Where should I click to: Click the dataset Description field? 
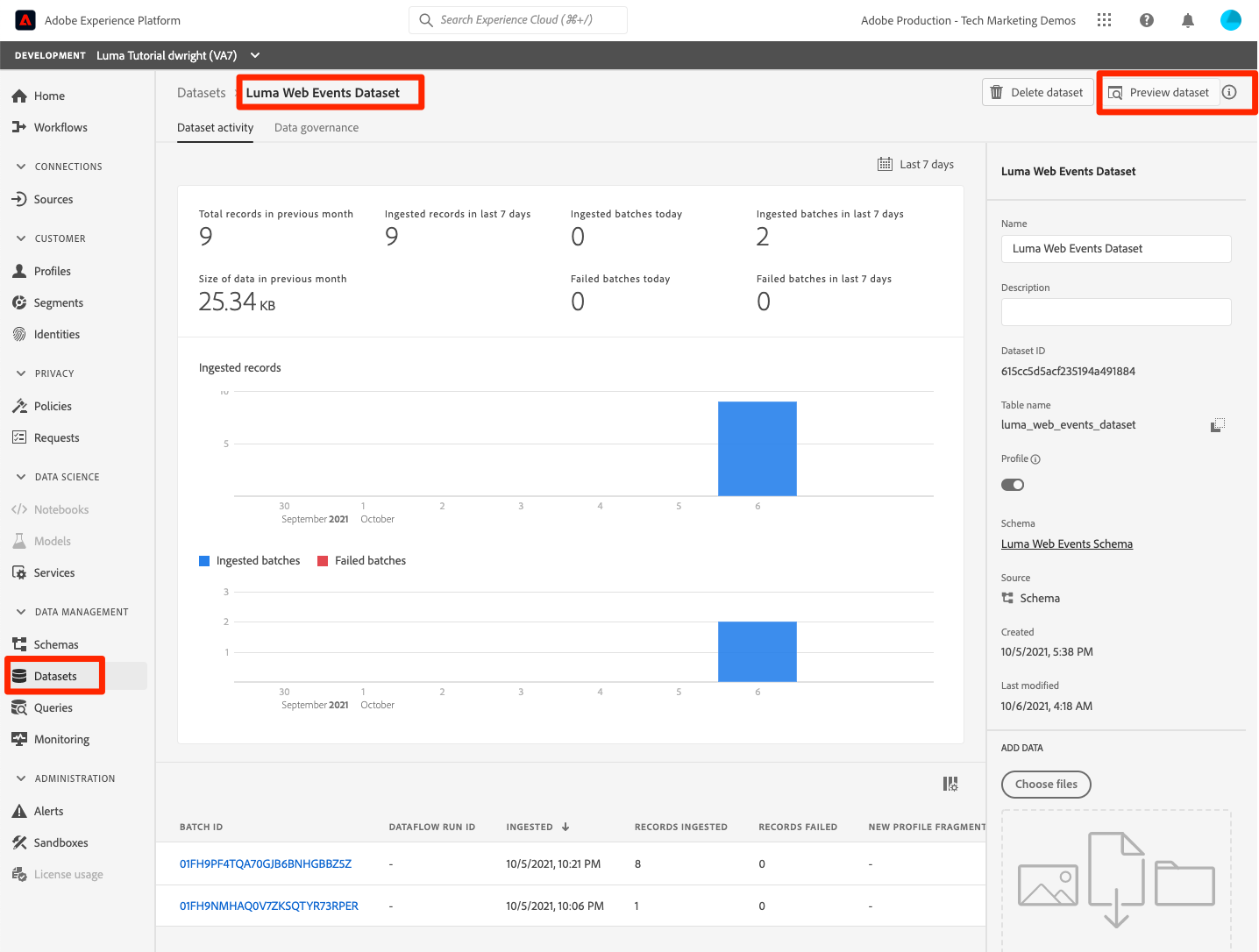(x=1116, y=312)
